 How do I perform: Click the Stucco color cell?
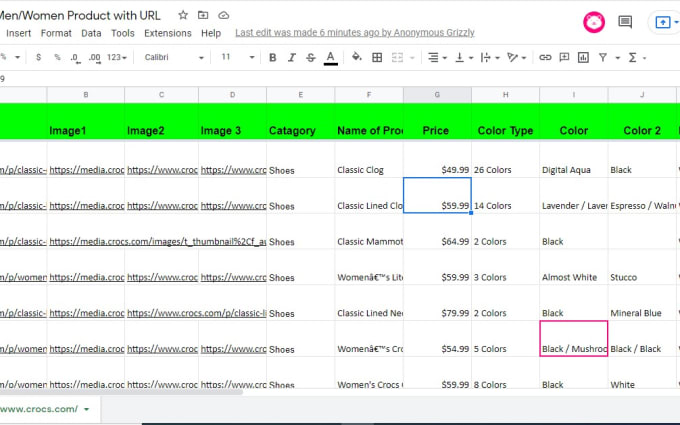pyautogui.click(x=642, y=267)
